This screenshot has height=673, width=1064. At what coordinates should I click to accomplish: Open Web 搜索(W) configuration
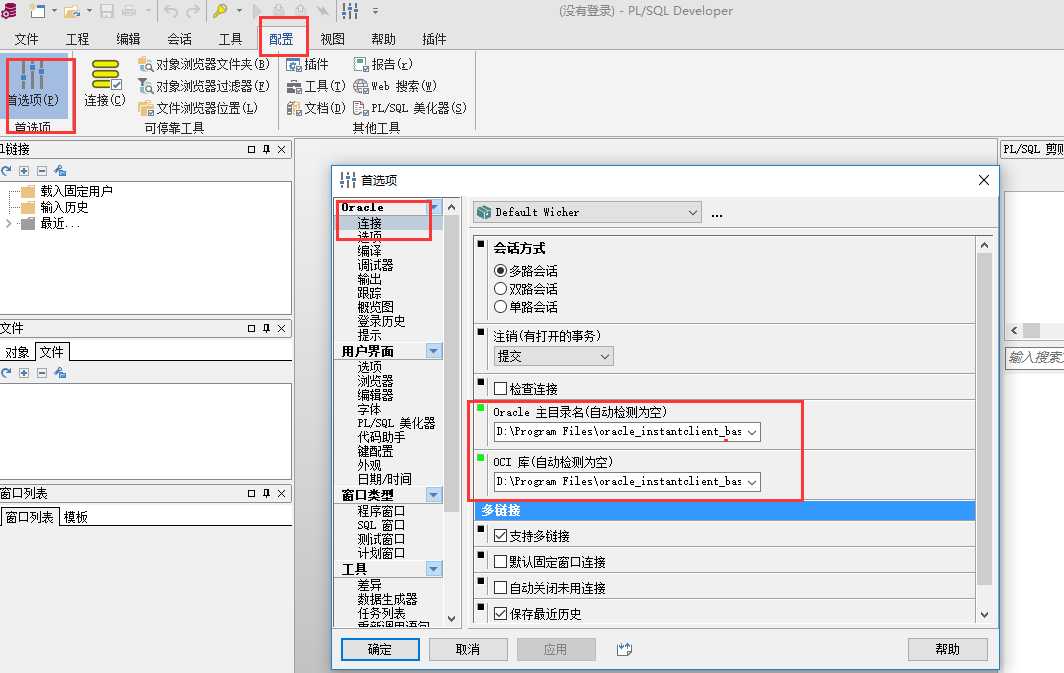coord(395,86)
